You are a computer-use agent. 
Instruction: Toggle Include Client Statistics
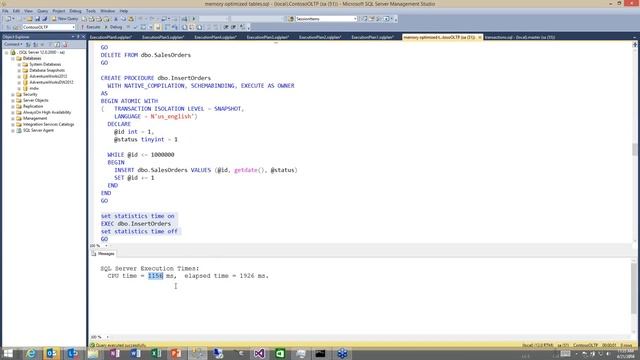coord(175,27)
